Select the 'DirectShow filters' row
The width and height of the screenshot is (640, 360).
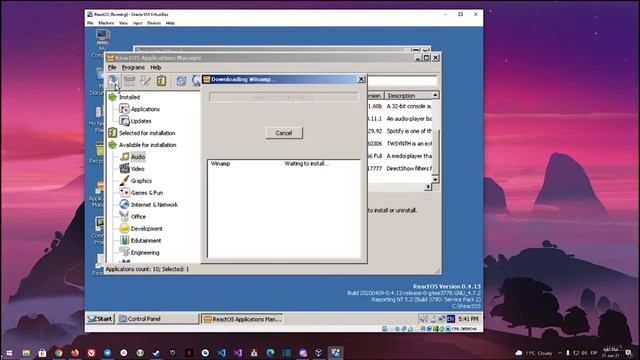pyautogui.click(x=409, y=169)
